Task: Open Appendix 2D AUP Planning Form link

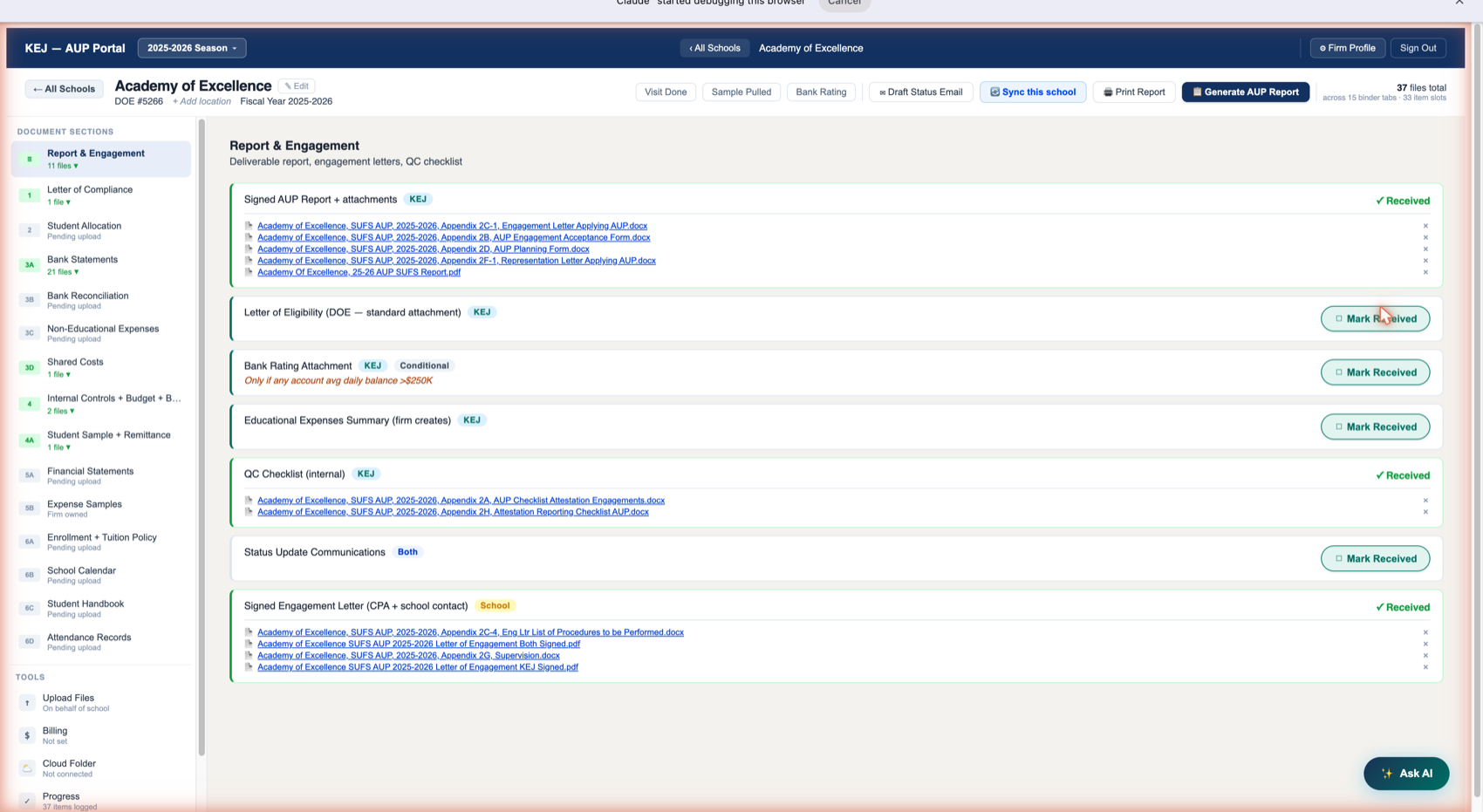Action: [x=423, y=249]
